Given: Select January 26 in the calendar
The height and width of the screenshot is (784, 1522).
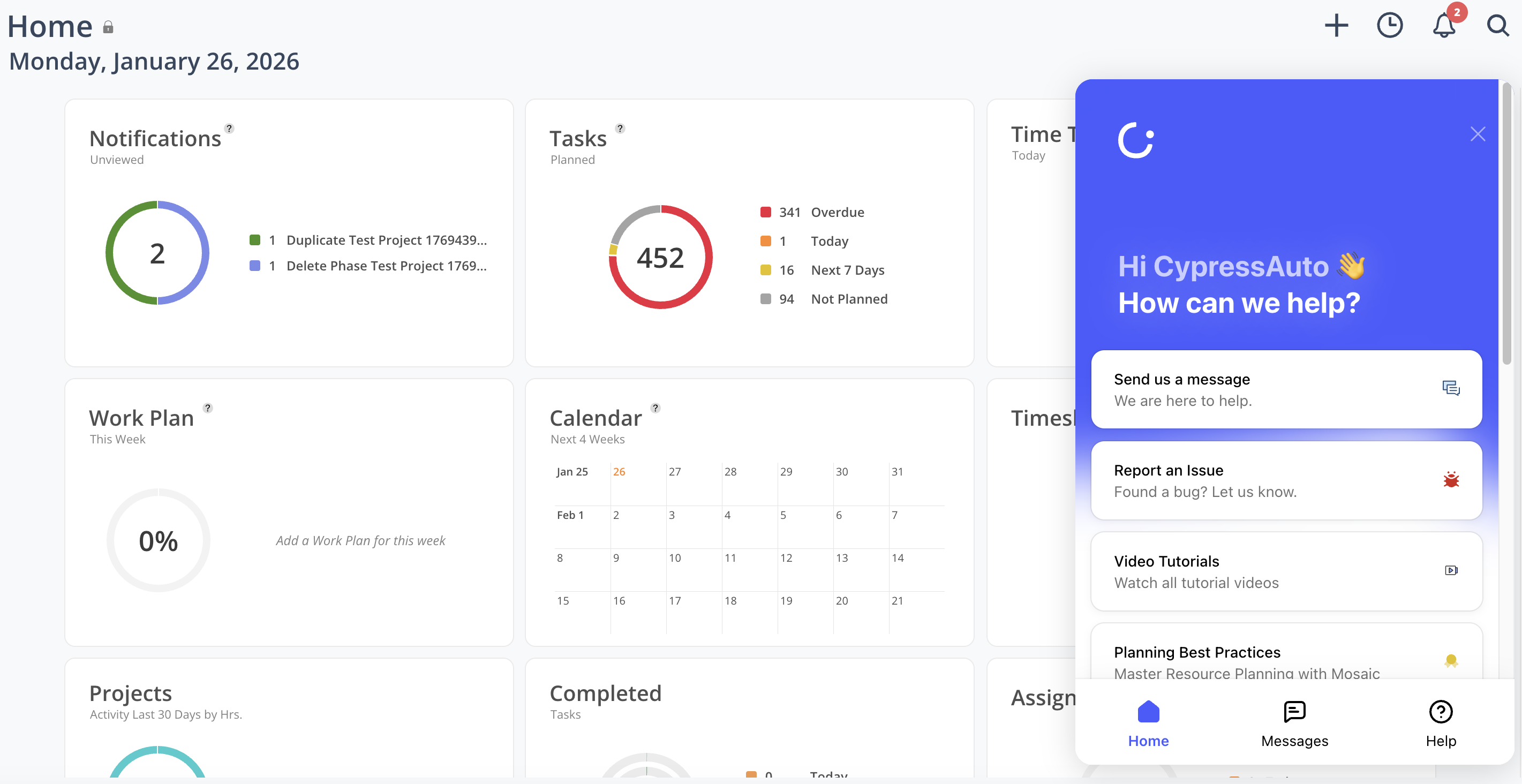Looking at the screenshot, I should tap(619, 471).
